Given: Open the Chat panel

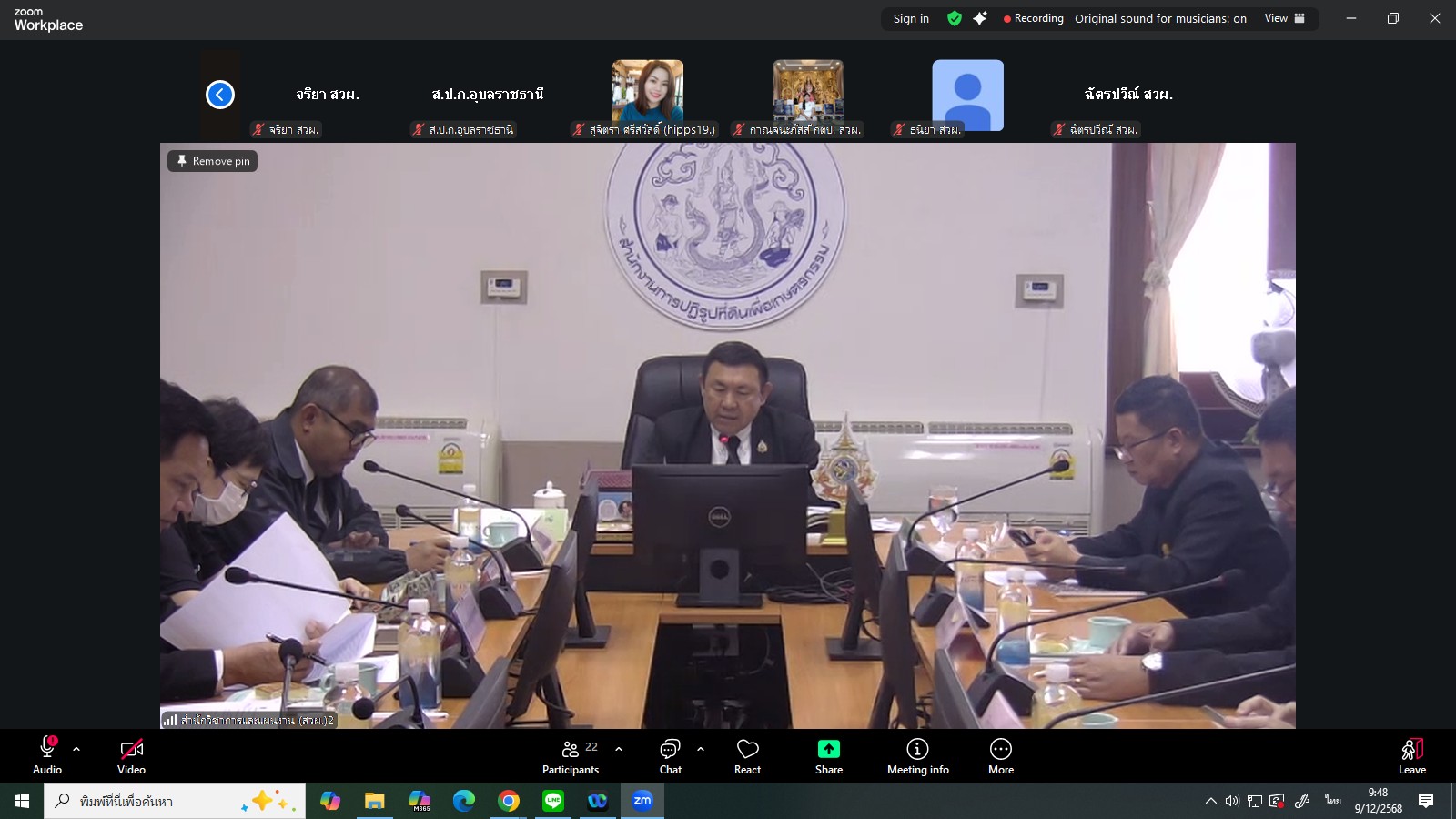Looking at the screenshot, I should 671,756.
